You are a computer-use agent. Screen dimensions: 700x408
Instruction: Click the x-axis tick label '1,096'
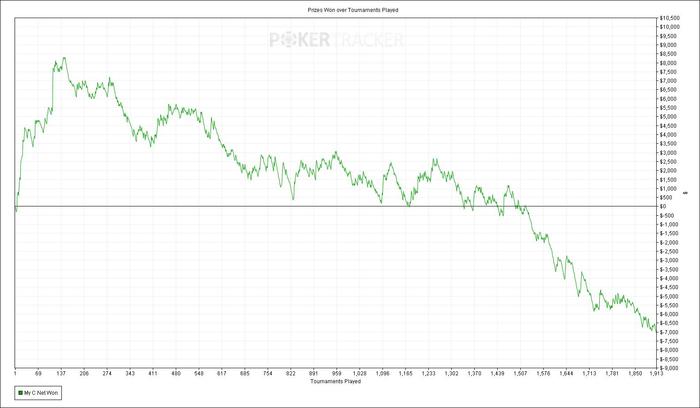pos(383,373)
